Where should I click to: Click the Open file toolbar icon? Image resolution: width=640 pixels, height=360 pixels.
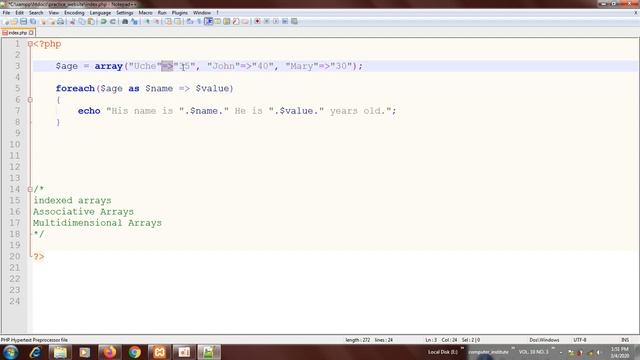click(14, 21)
